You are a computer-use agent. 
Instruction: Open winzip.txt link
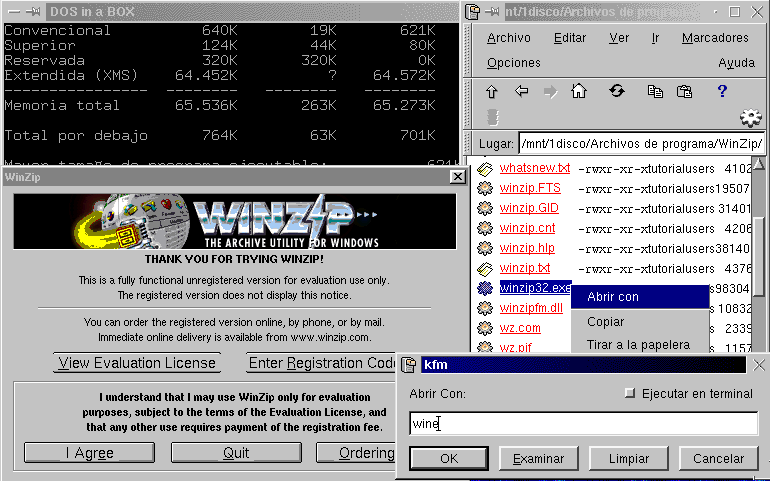click(525, 268)
